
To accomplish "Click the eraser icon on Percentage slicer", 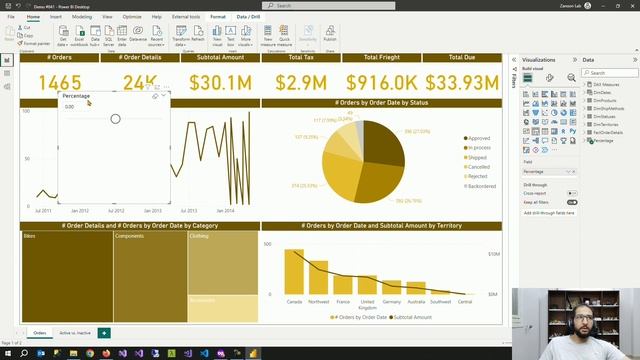I will tap(155, 96).
